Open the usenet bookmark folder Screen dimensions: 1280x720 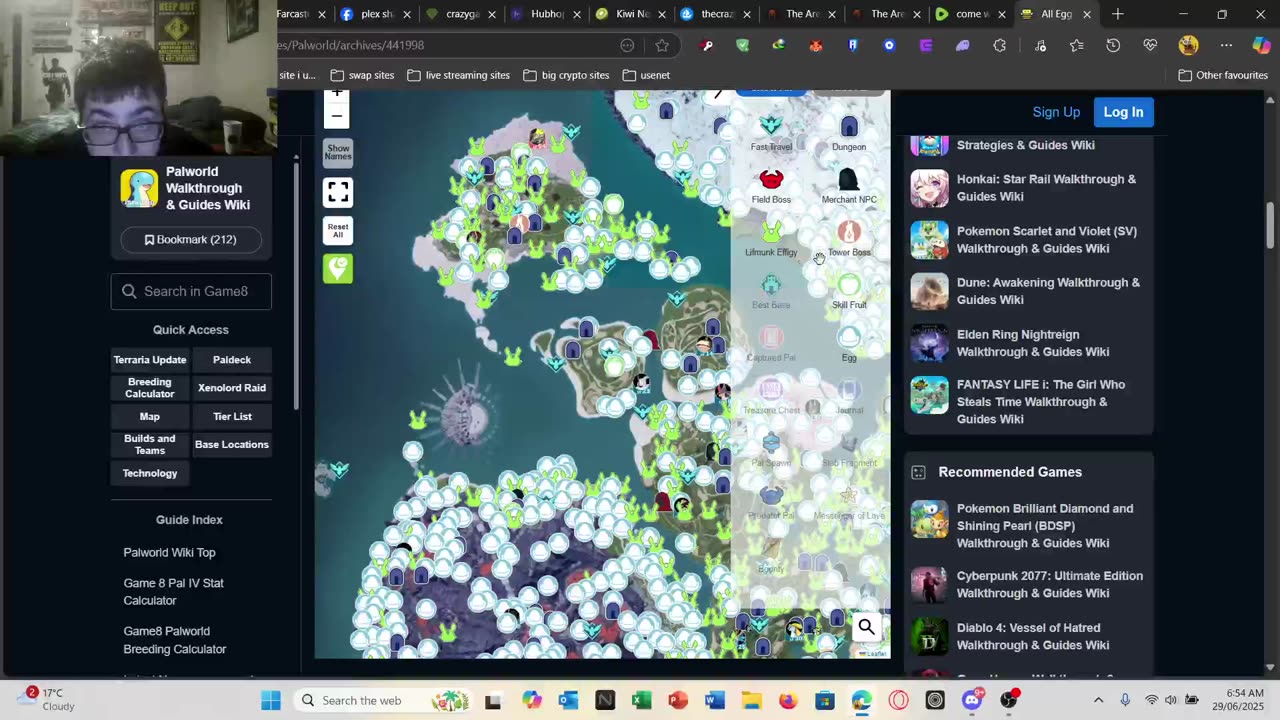pos(646,75)
